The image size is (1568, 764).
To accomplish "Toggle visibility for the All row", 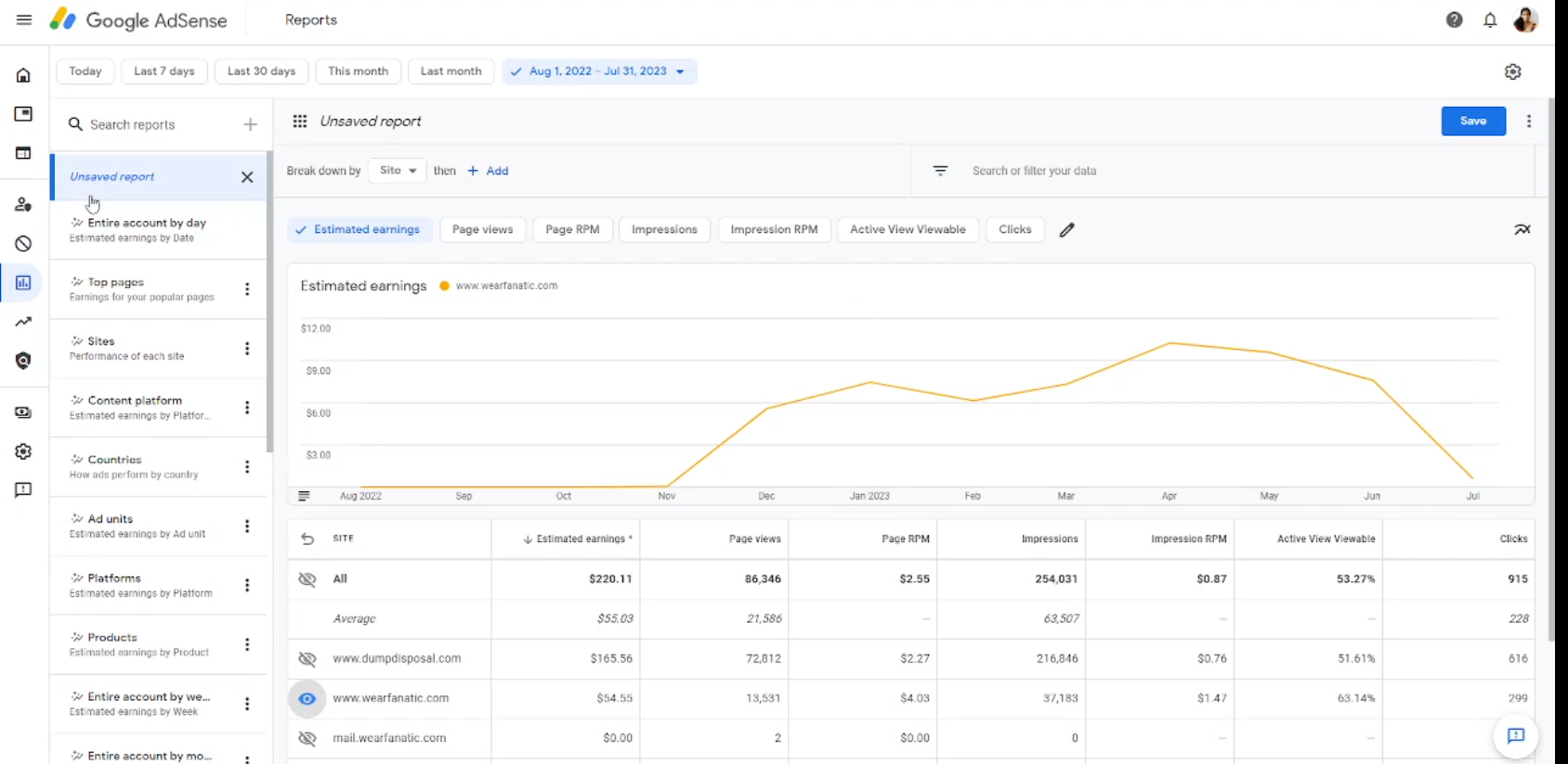I will click(x=307, y=579).
